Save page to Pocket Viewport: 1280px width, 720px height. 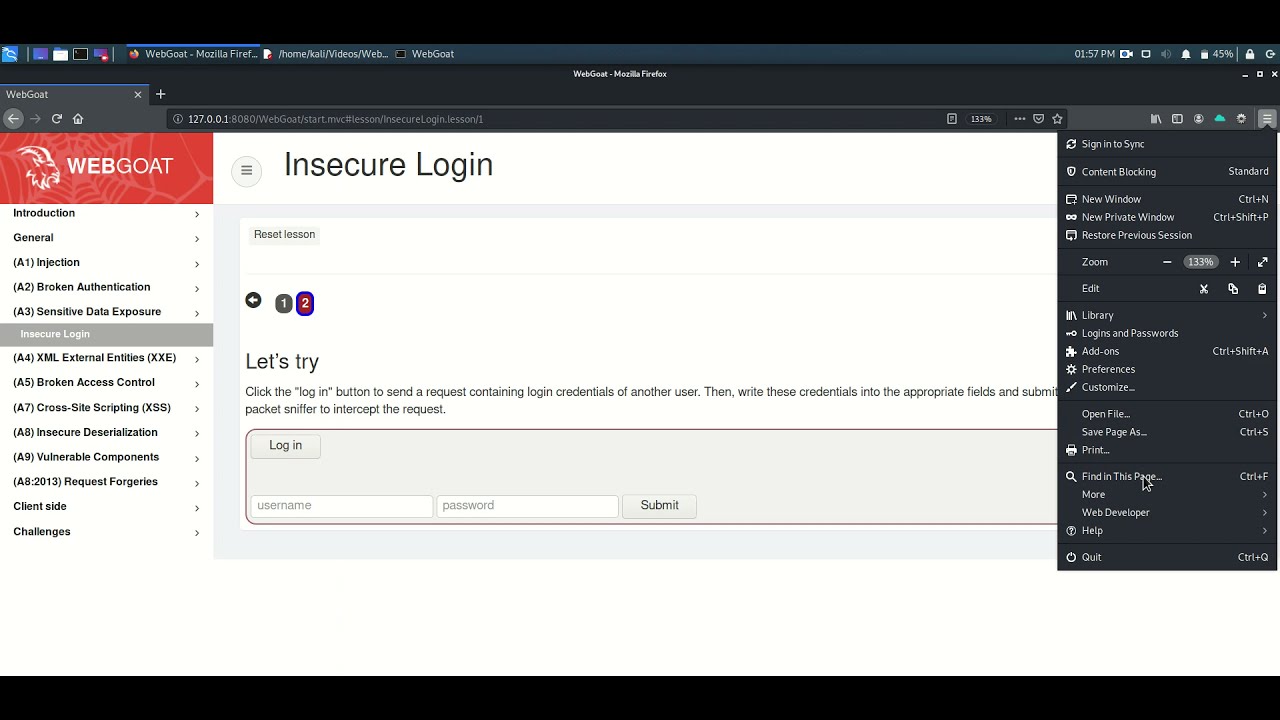tap(1038, 118)
